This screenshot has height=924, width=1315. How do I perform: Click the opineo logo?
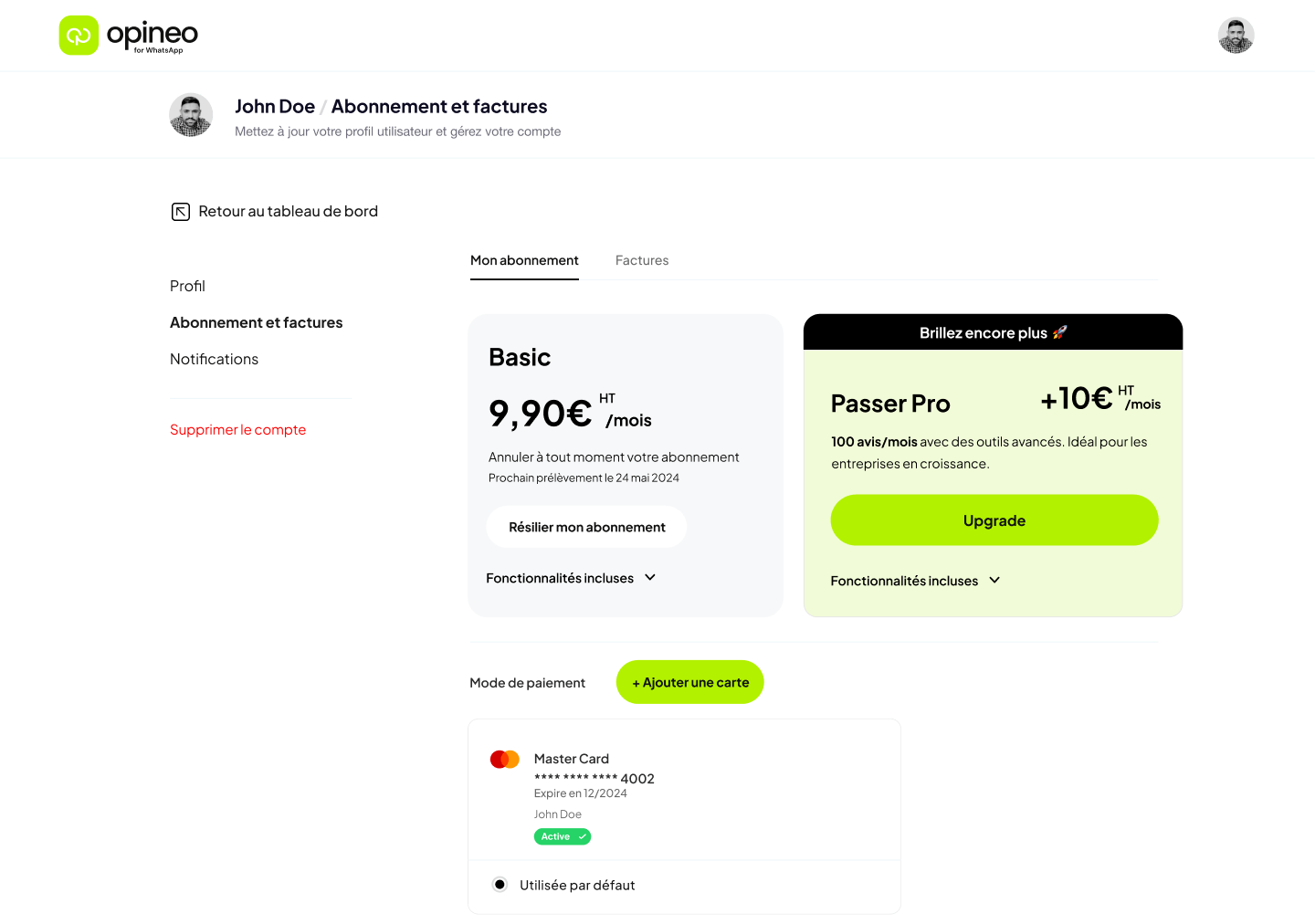pos(128,36)
